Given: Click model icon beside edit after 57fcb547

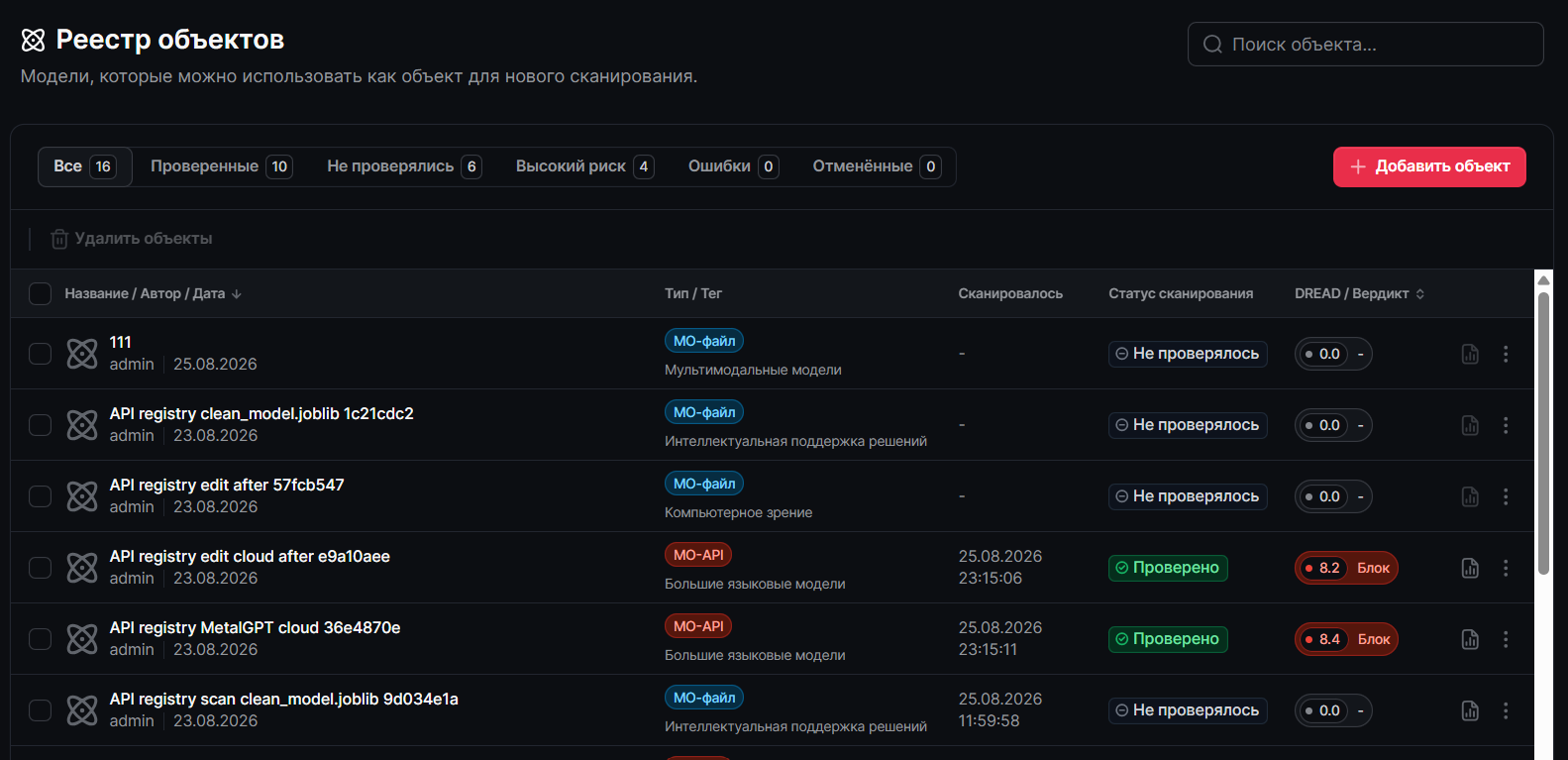Looking at the screenshot, I should pos(82,496).
